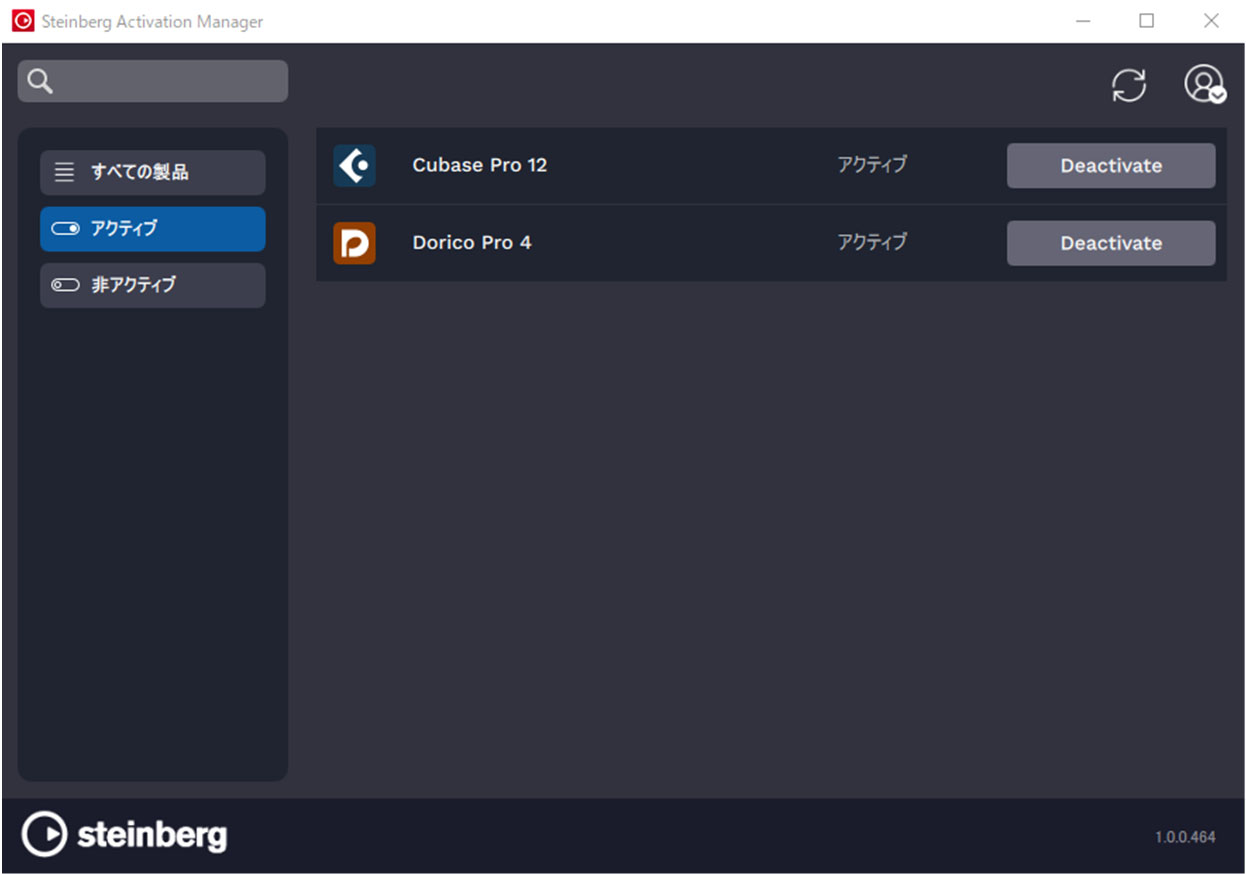Click the refresh licenses icon

click(1129, 85)
